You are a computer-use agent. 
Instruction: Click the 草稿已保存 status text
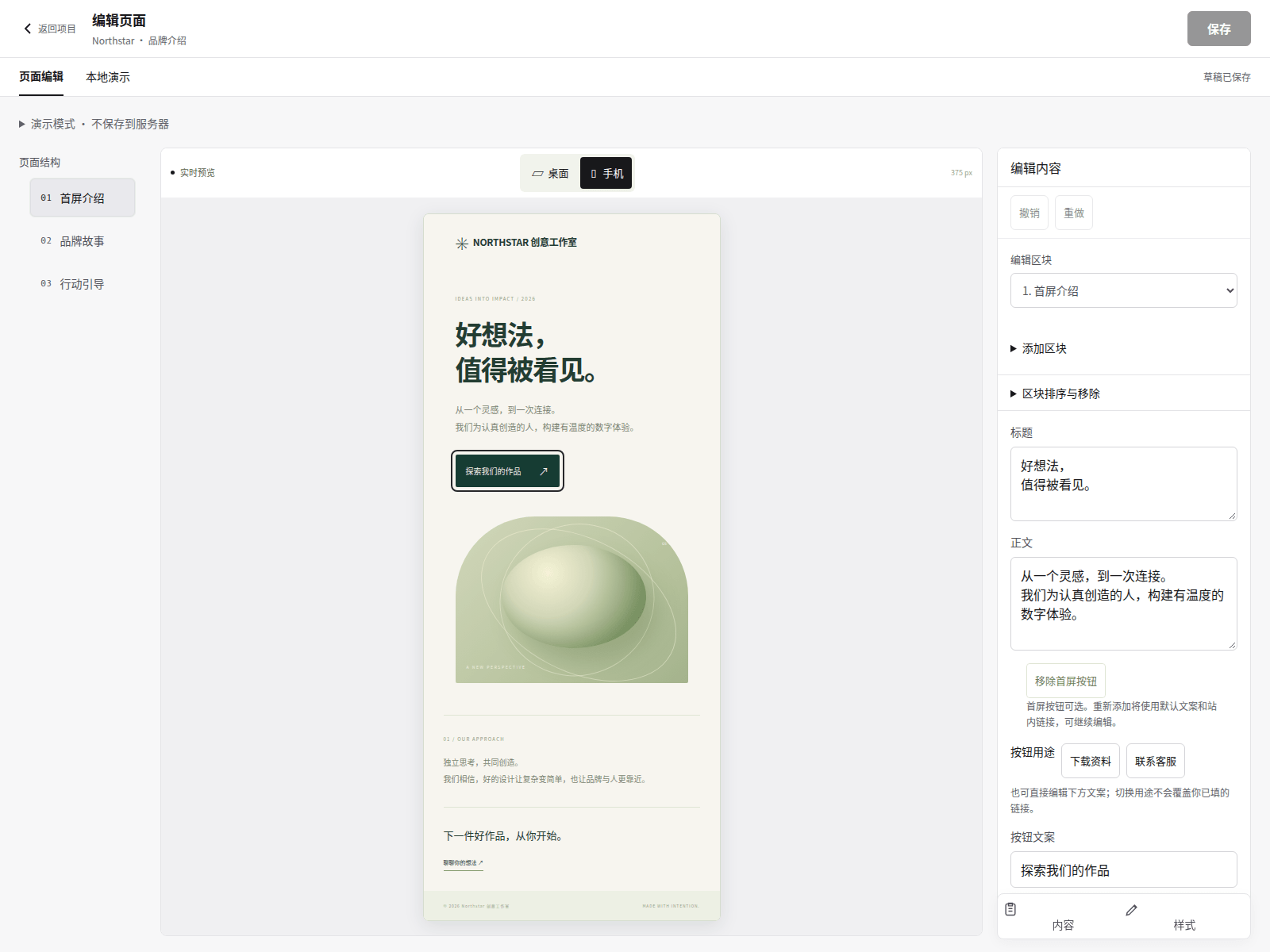1226,77
